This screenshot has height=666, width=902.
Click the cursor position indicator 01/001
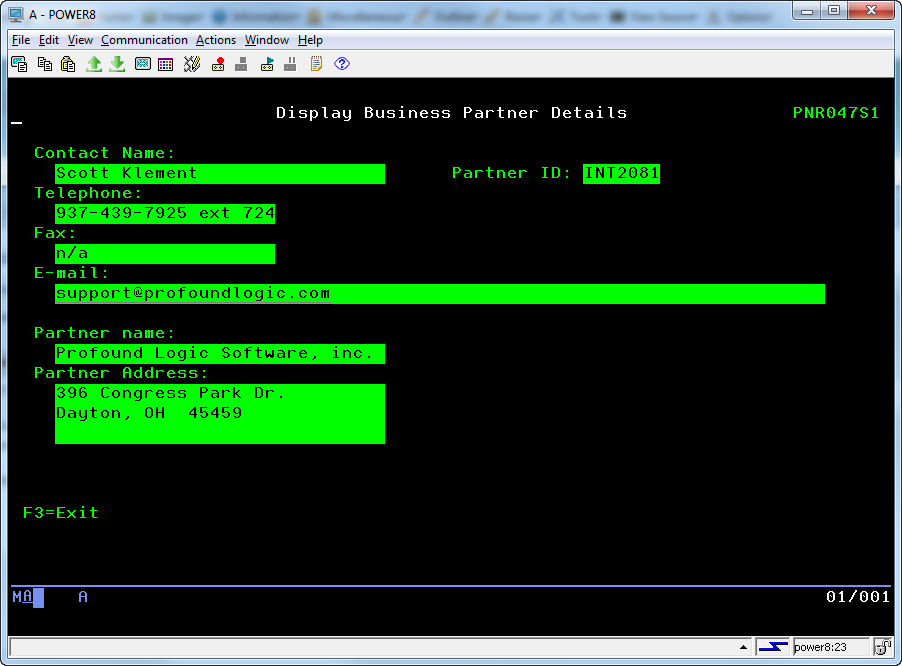click(858, 597)
